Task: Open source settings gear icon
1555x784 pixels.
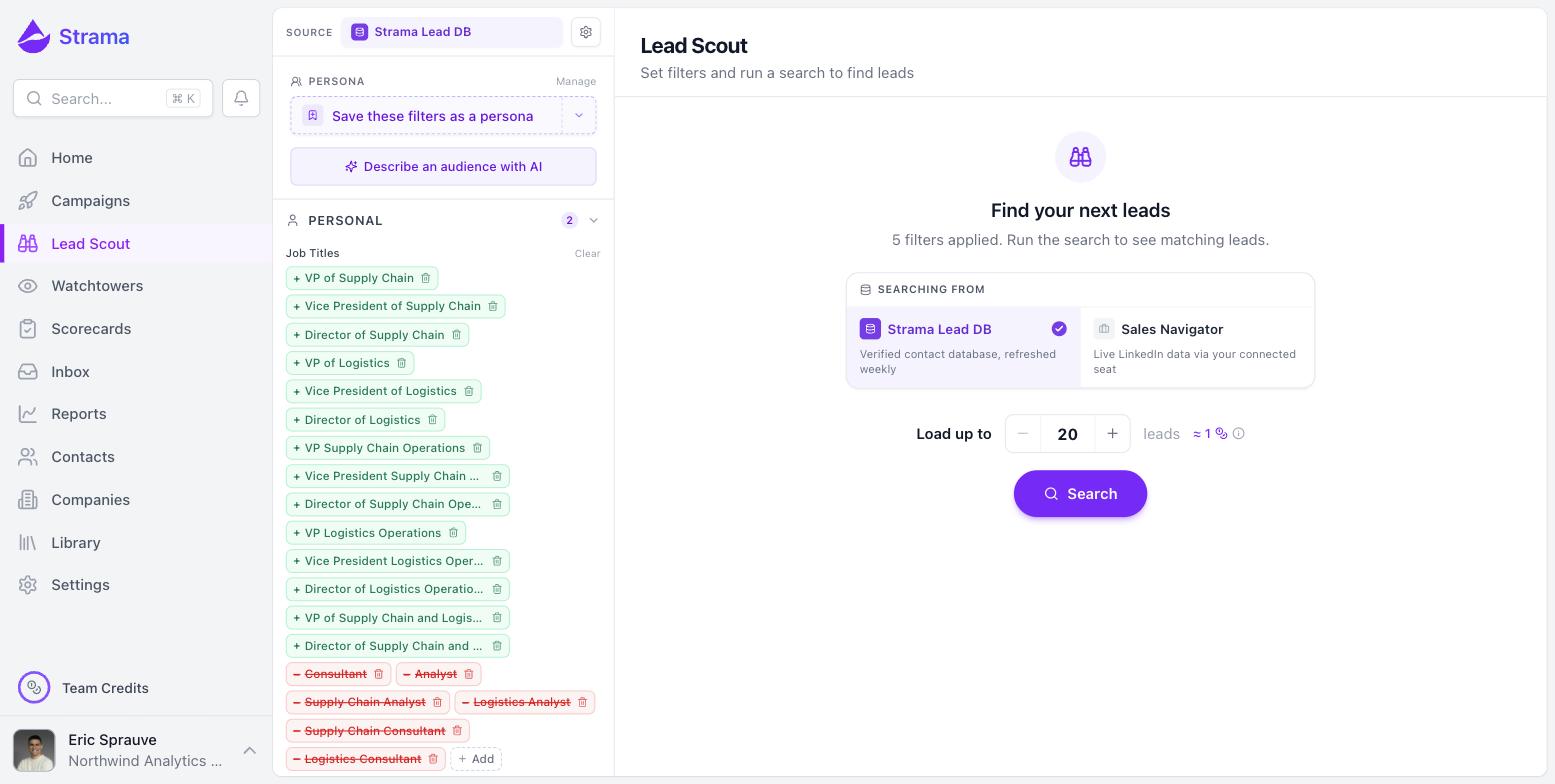Action: [x=586, y=32]
